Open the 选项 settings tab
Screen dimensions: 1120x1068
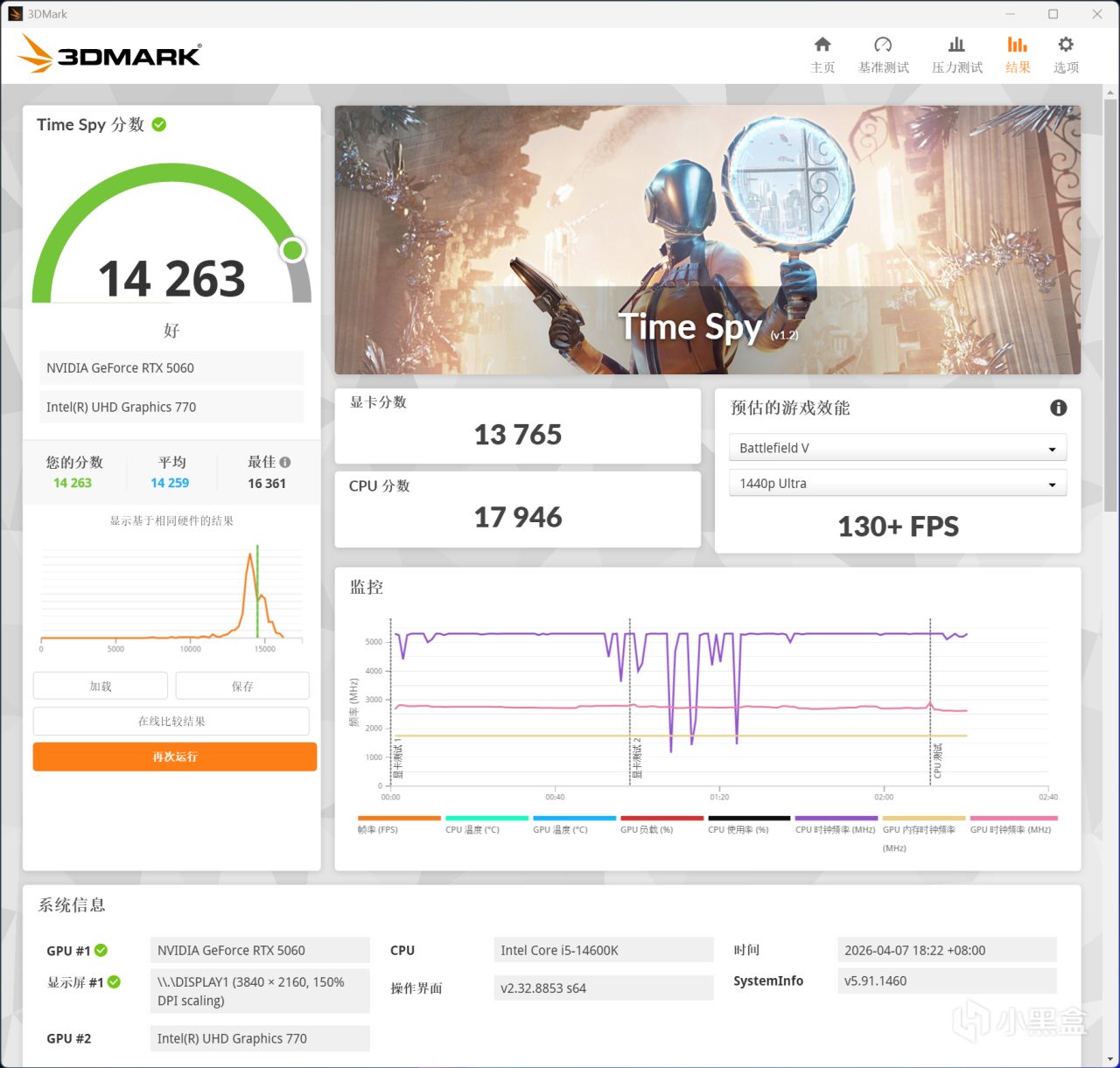(1066, 54)
